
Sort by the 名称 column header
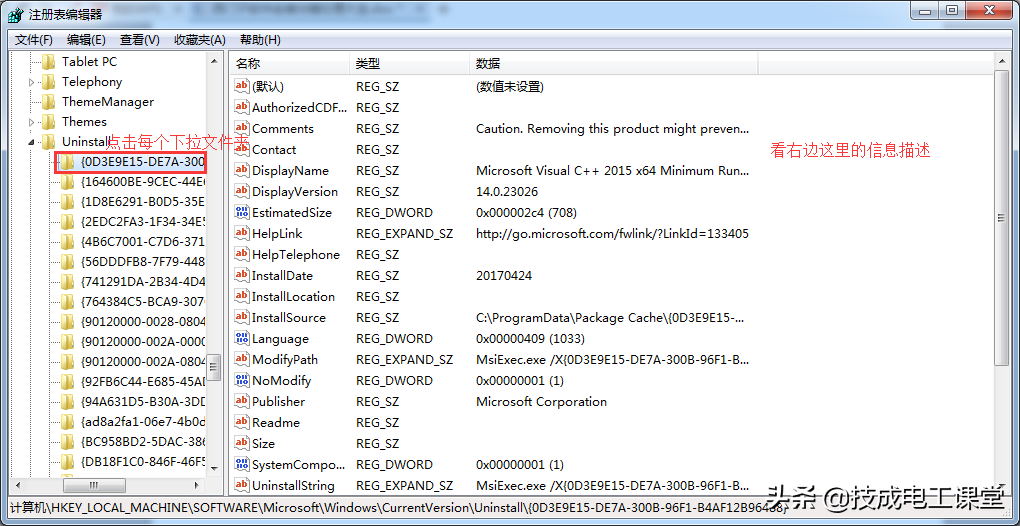pyautogui.click(x=290, y=64)
